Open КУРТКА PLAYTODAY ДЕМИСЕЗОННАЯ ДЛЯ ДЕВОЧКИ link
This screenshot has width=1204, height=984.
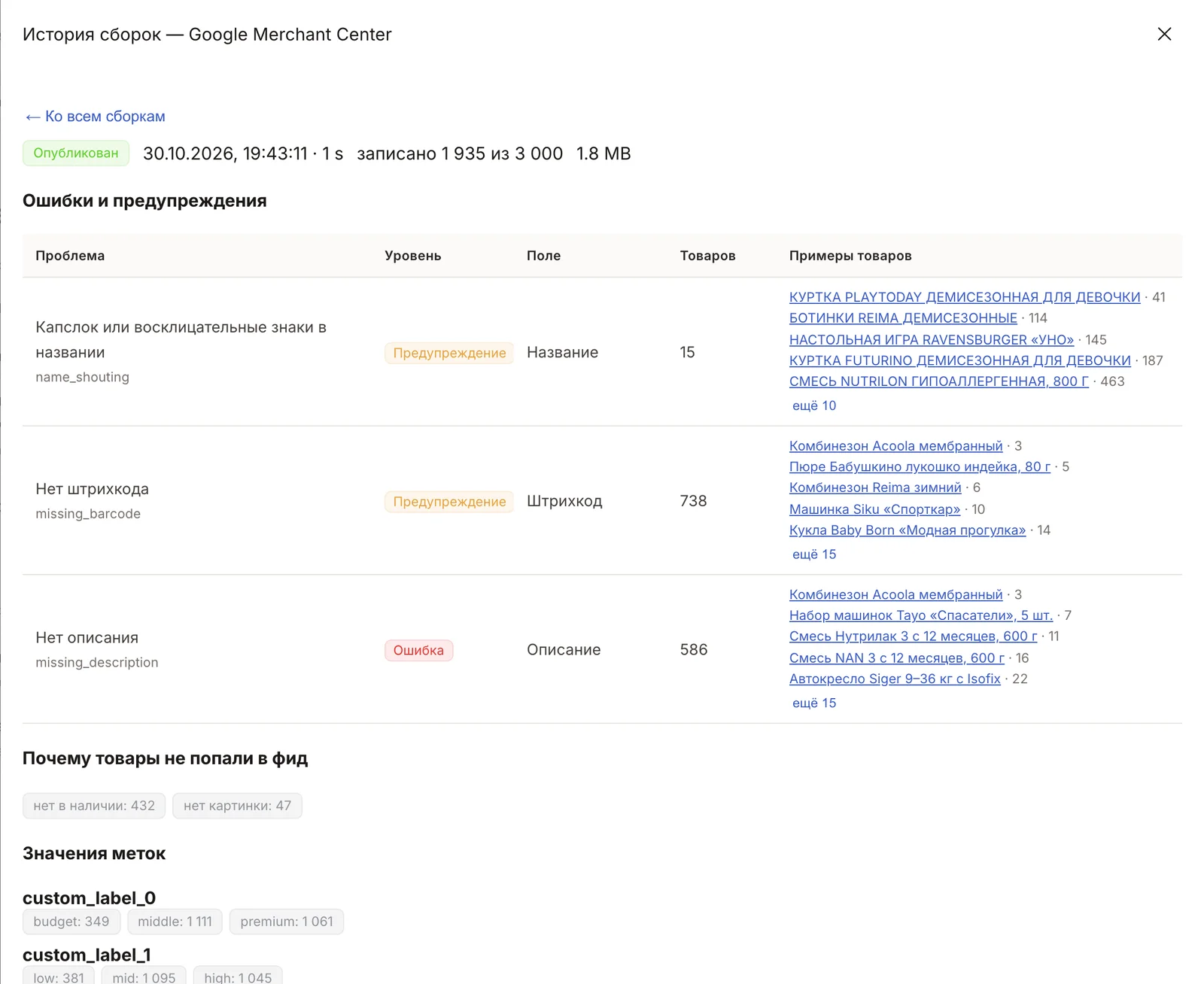click(x=965, y=297)
